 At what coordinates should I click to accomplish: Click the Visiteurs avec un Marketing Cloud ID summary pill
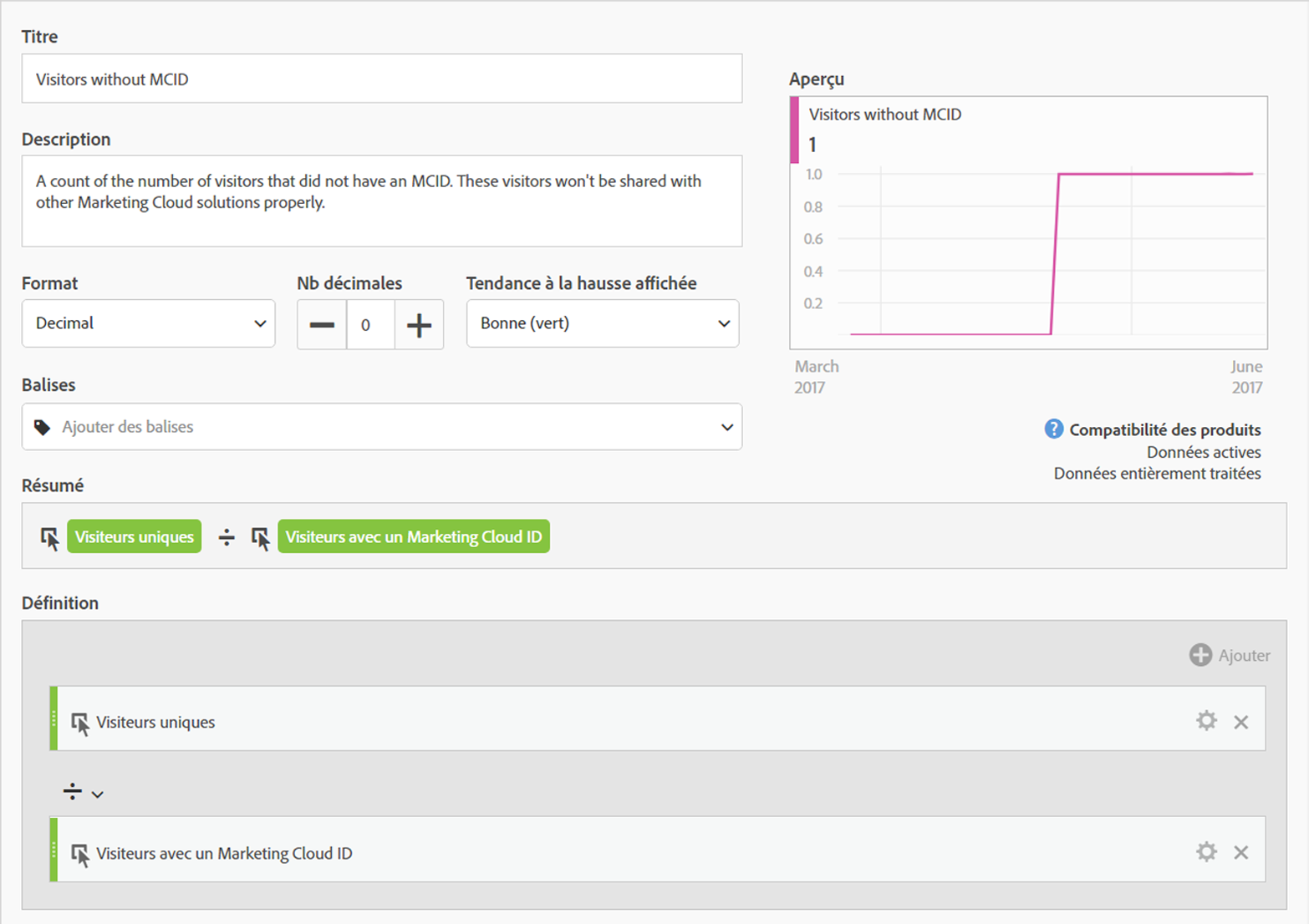(413, 537)
